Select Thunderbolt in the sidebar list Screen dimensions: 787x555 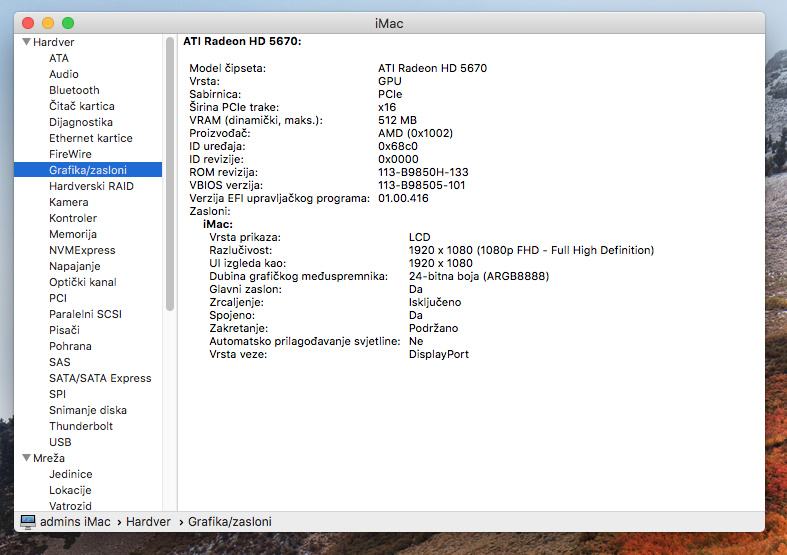coord(81,426)
